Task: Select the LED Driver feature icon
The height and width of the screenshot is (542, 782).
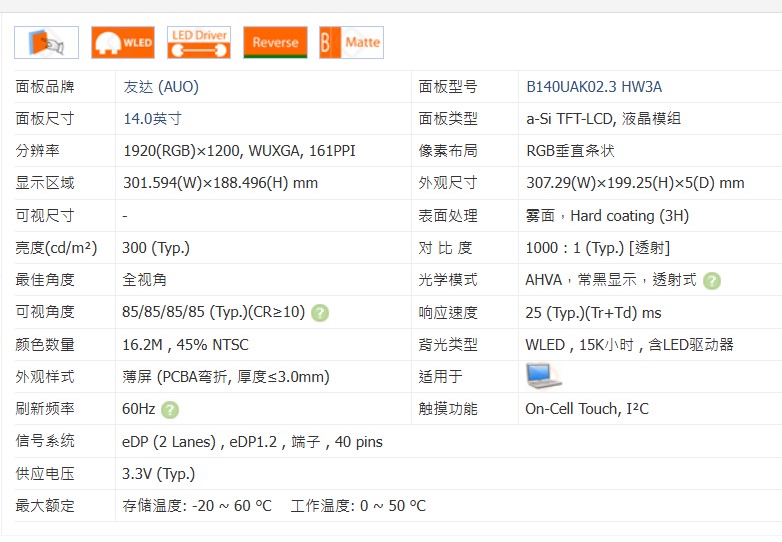Action: click(x=199, y=42)
